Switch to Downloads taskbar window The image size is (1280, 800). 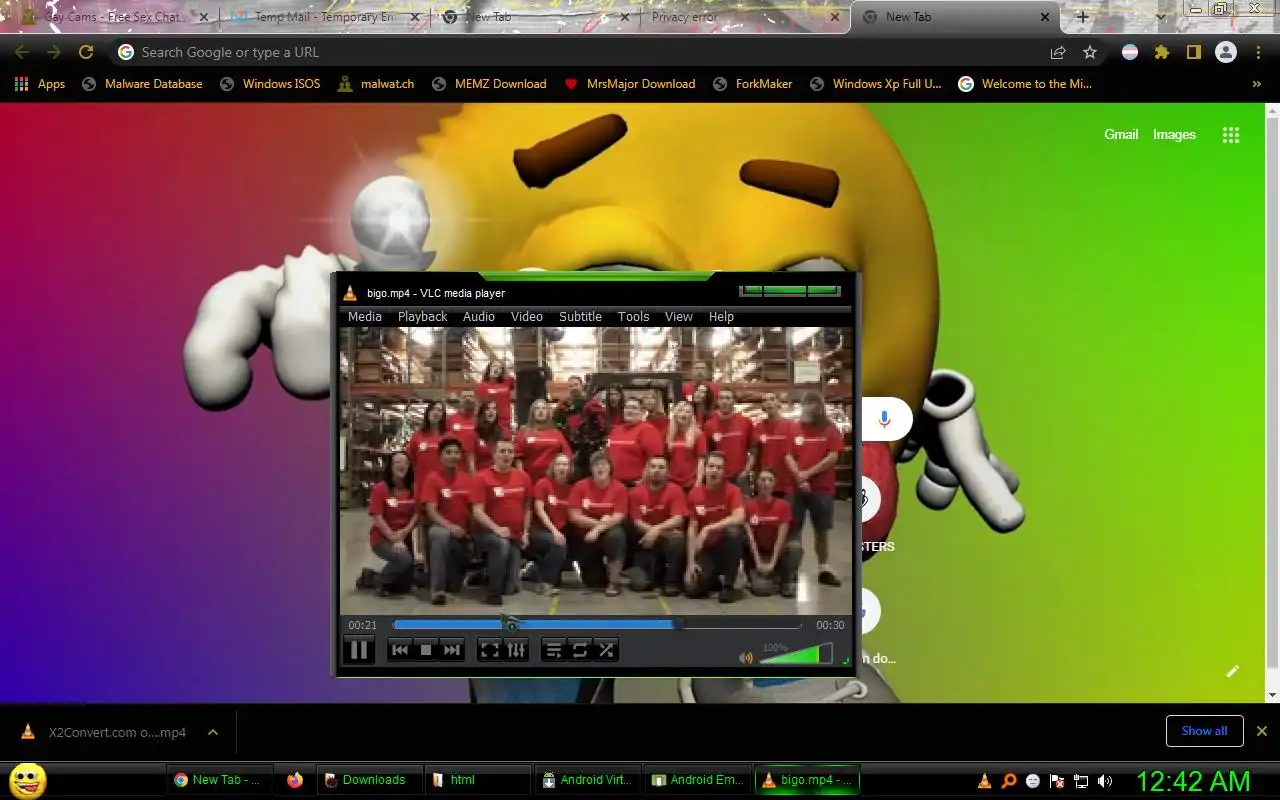[x=367, y=780]
